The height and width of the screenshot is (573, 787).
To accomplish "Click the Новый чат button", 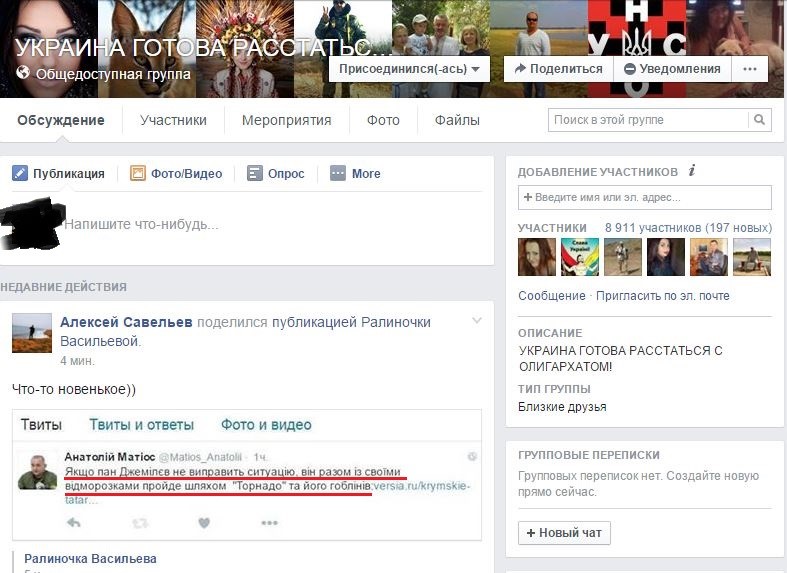I will 564,533.
